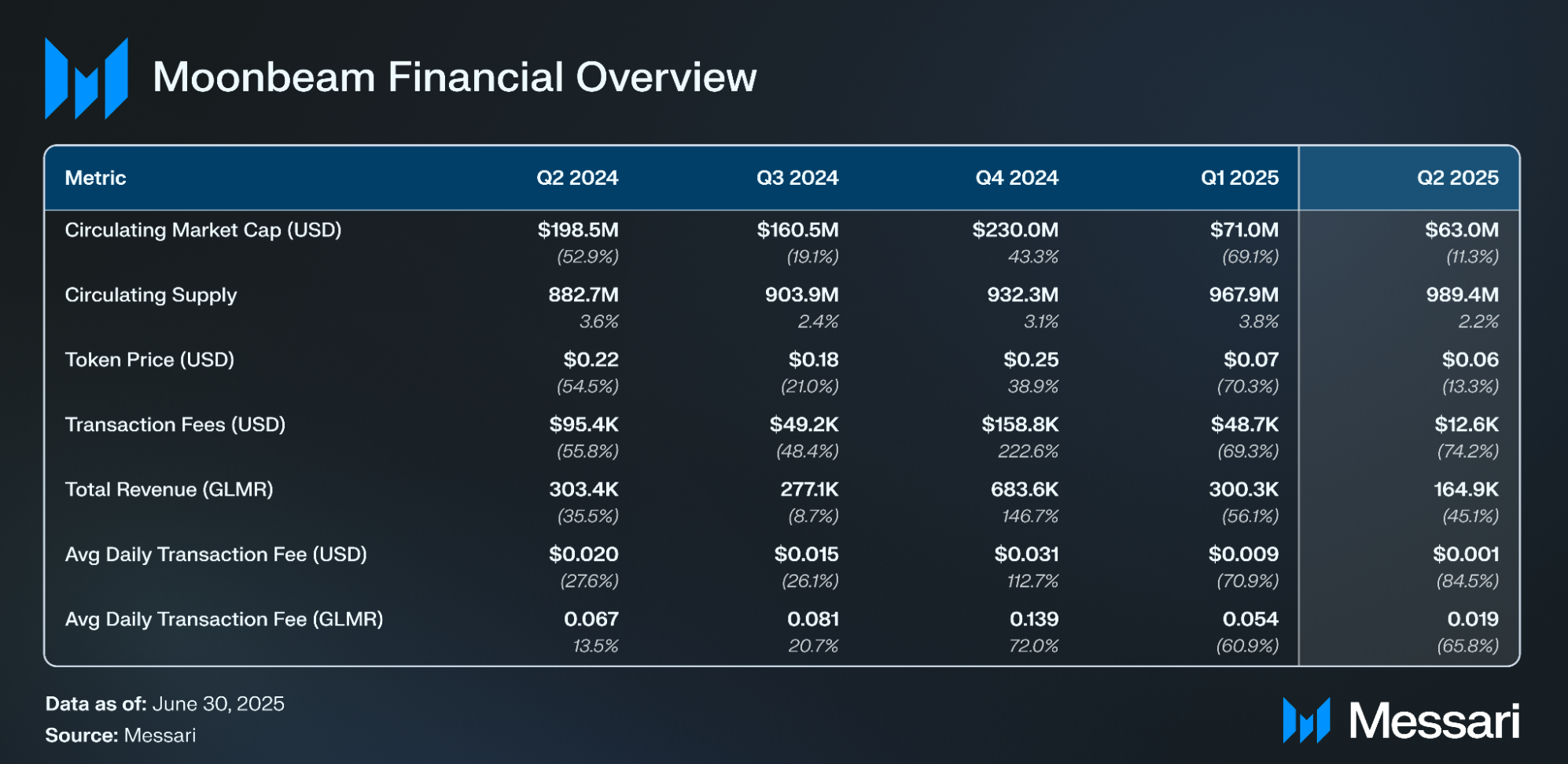Click the '164.9K' total revenue value
Screen dimensions: 1568x764
pyautogui.click(x=1467, y=489)
